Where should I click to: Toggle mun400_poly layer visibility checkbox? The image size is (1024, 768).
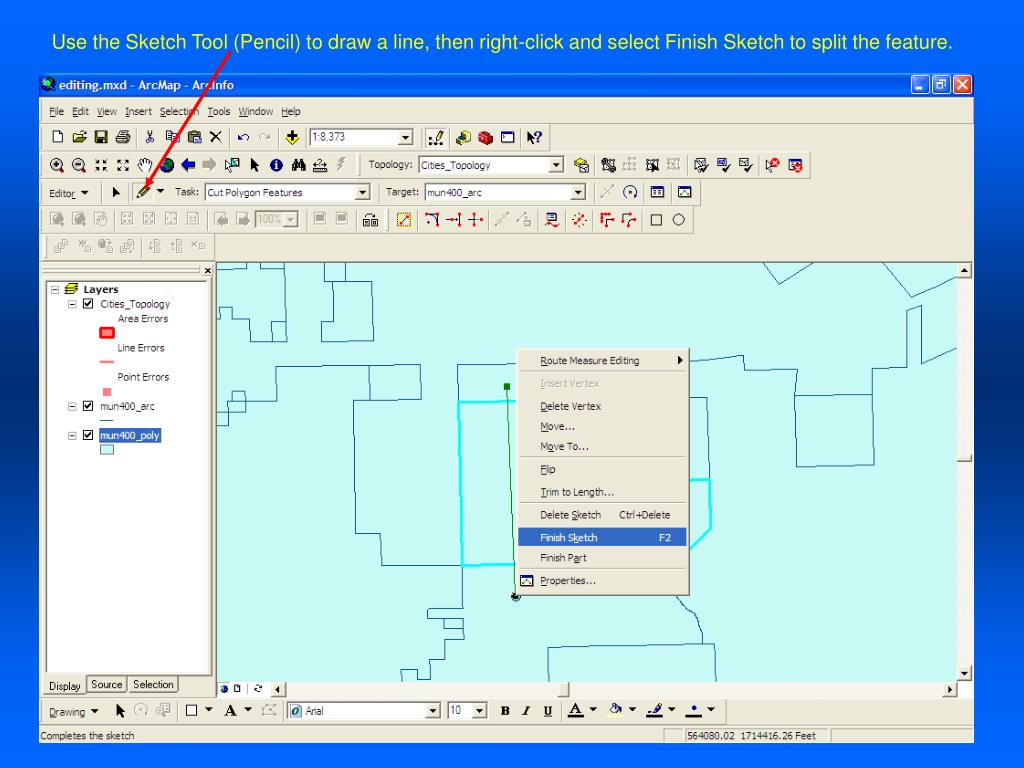coord(88,435)
